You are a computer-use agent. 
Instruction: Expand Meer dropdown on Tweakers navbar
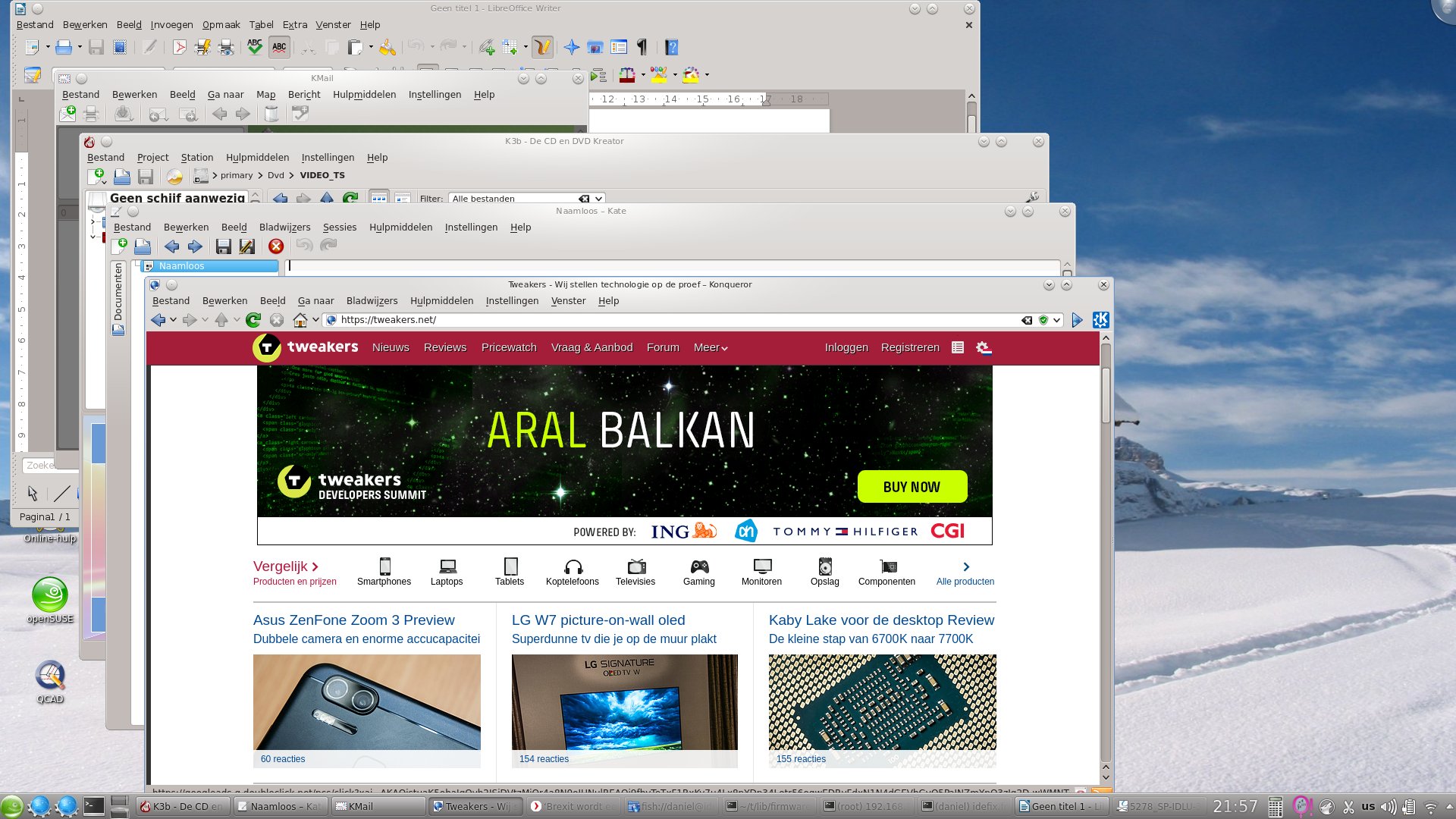[711, 347]
